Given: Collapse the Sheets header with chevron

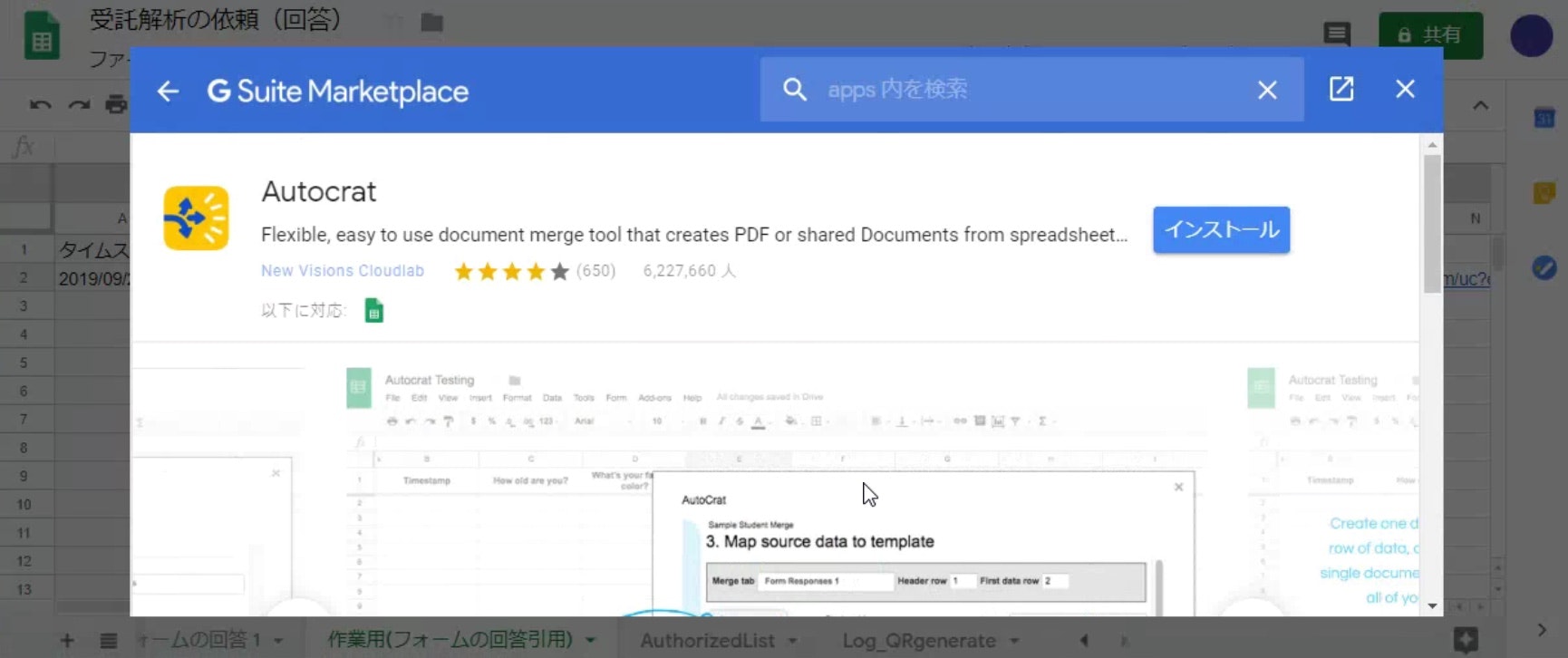Looking at the screenshot, I should pyautogui.click(x=1481, y=105).
